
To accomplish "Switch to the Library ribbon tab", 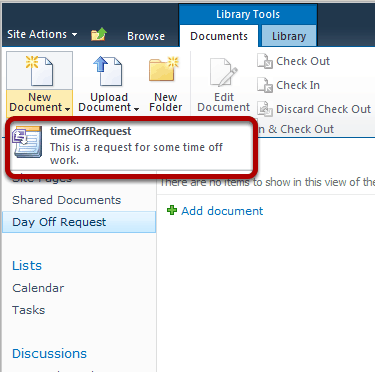I will 289,36.
